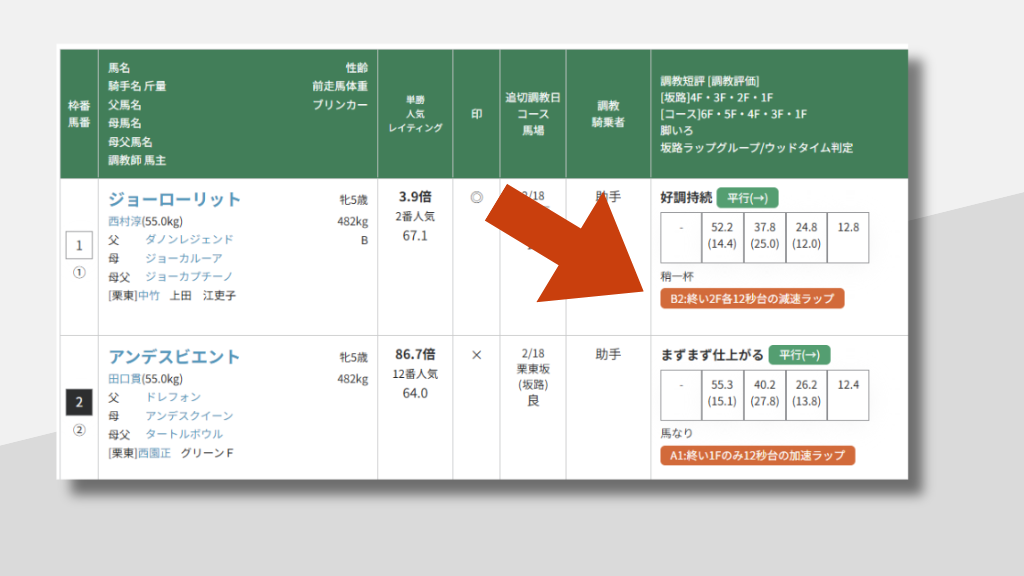Click the 52.2 time cell for ジョーローリット
Image resolution: width=1024 pixels, height=576 pixels.
click(x=722, y=235)
